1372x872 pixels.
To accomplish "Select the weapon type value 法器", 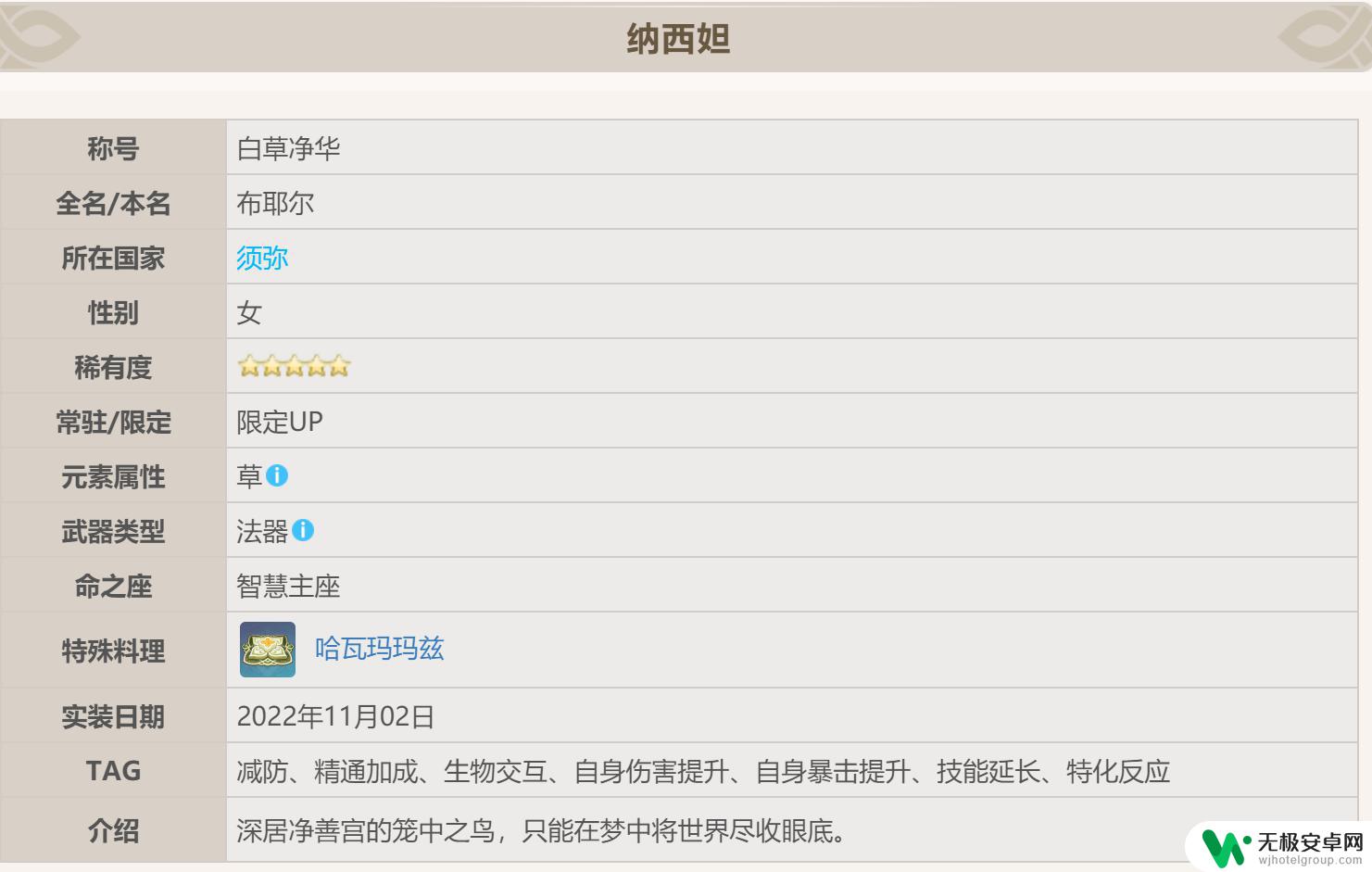I will click(262, 531).
